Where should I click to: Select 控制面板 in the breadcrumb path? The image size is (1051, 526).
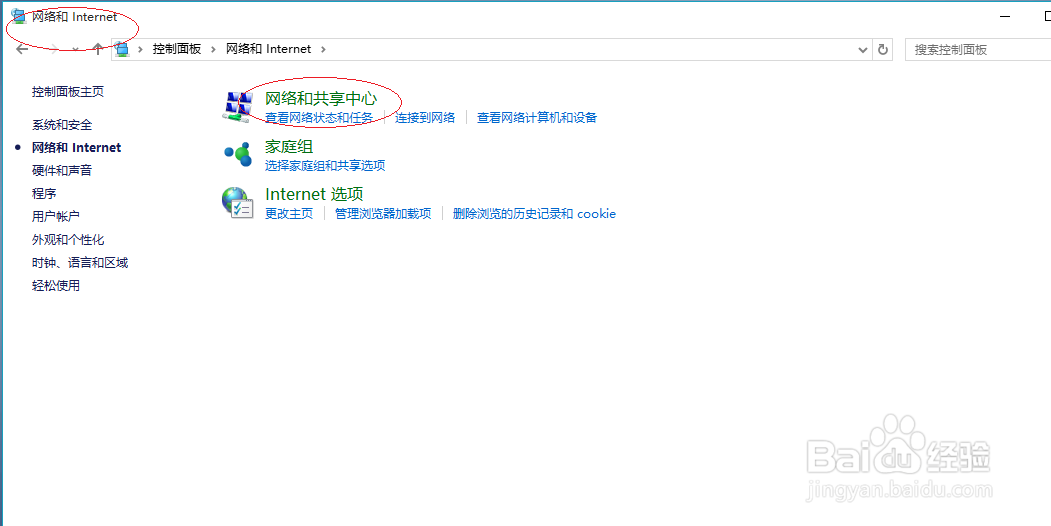pos(177,49)
